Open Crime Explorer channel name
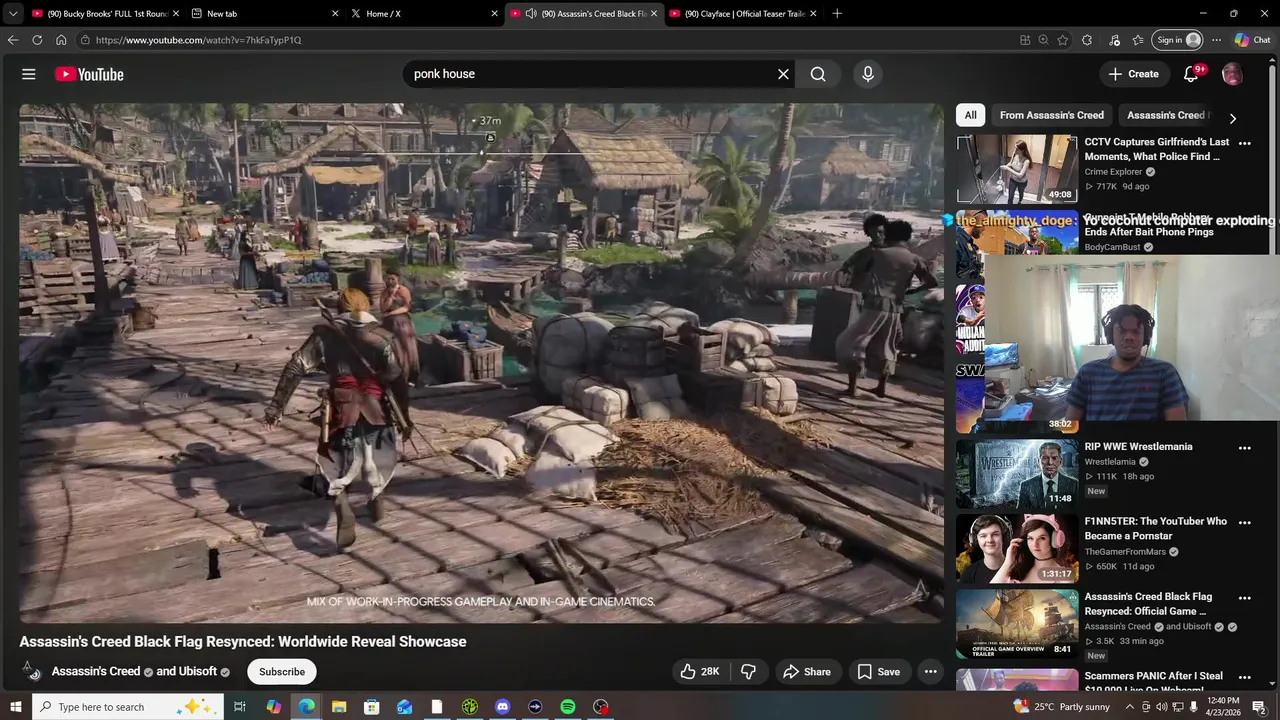 (x=1113, y=172)
